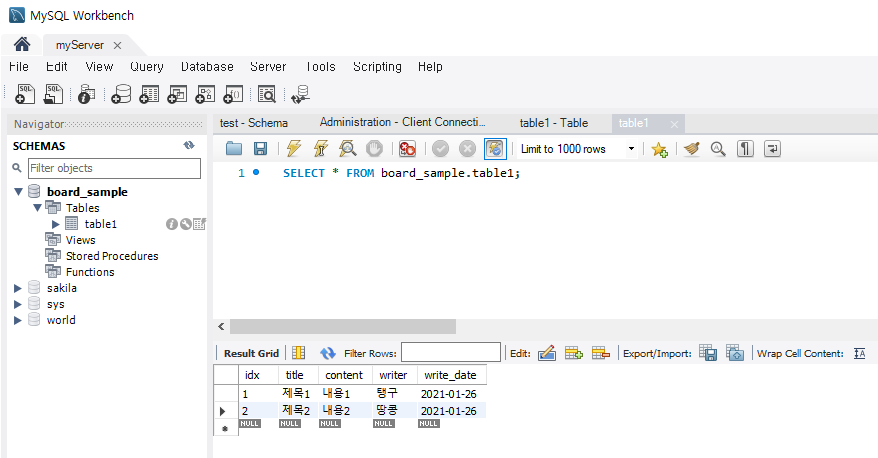Select the cell containing 제목1
The width and height of the screenshot is (878, 458).
(x=296, y=394)
